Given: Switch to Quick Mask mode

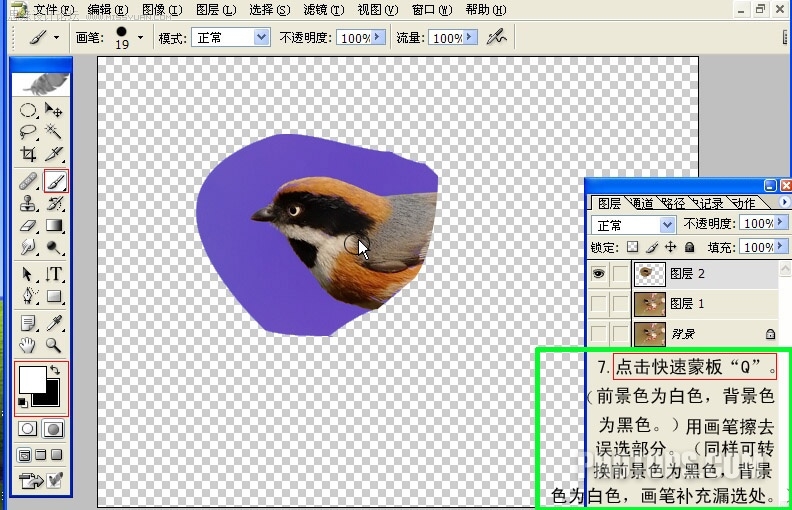Looking at the screenshot, I should (x=54, y=429).
